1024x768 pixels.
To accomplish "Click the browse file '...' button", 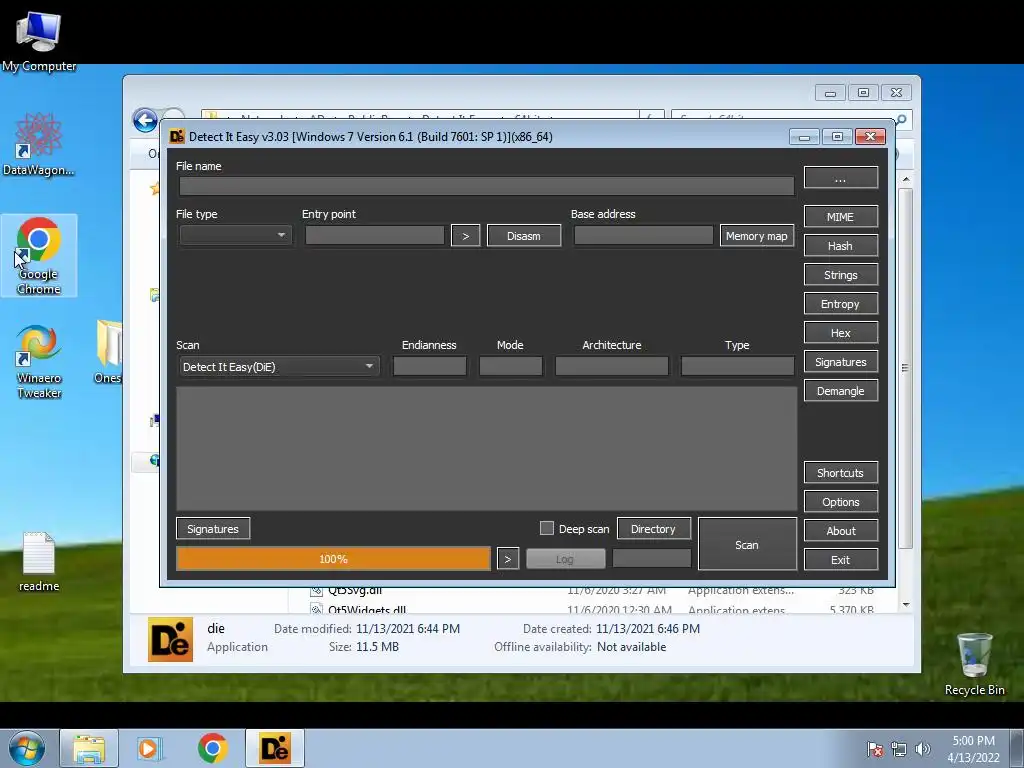I will pyautogui.click(x=840, y=178).
